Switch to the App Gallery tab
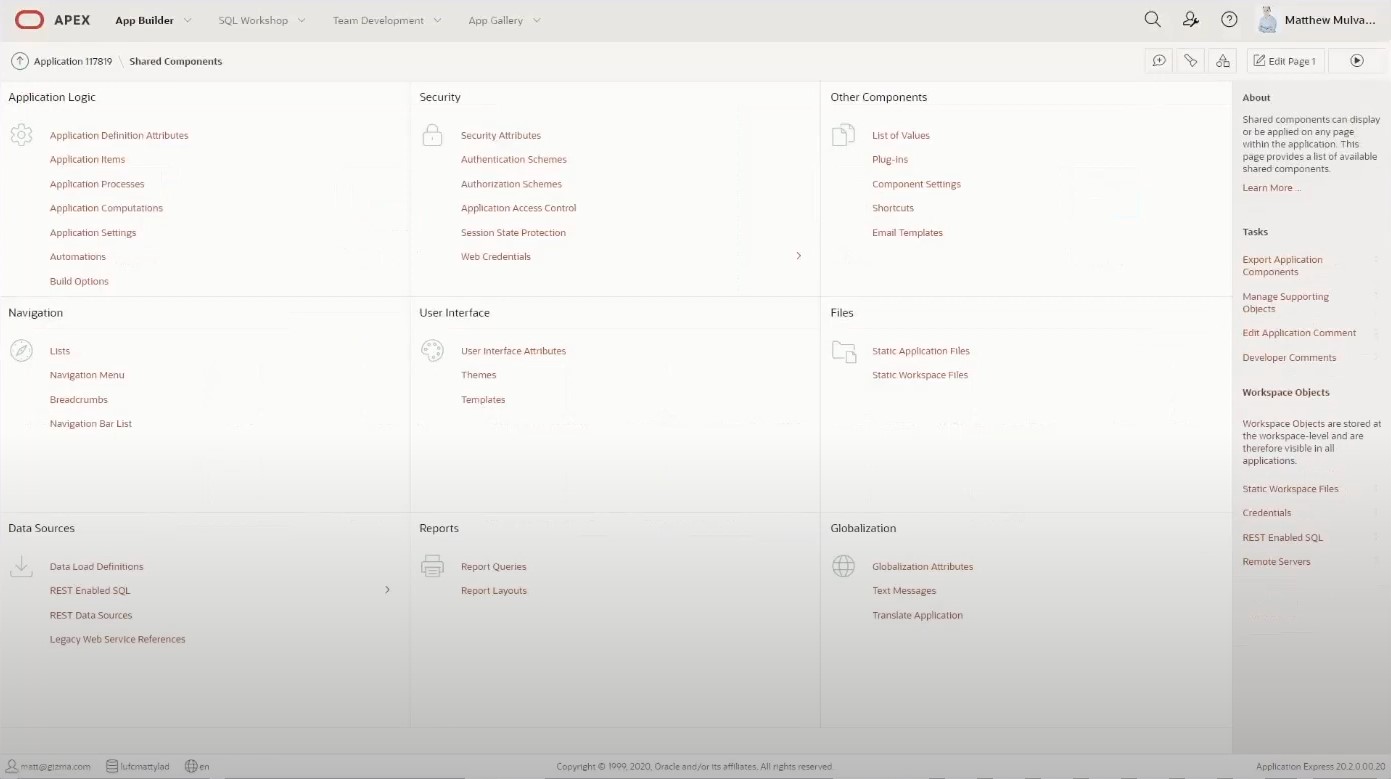The height and width of the screenshot is (779, 1391). pos(496,20)
